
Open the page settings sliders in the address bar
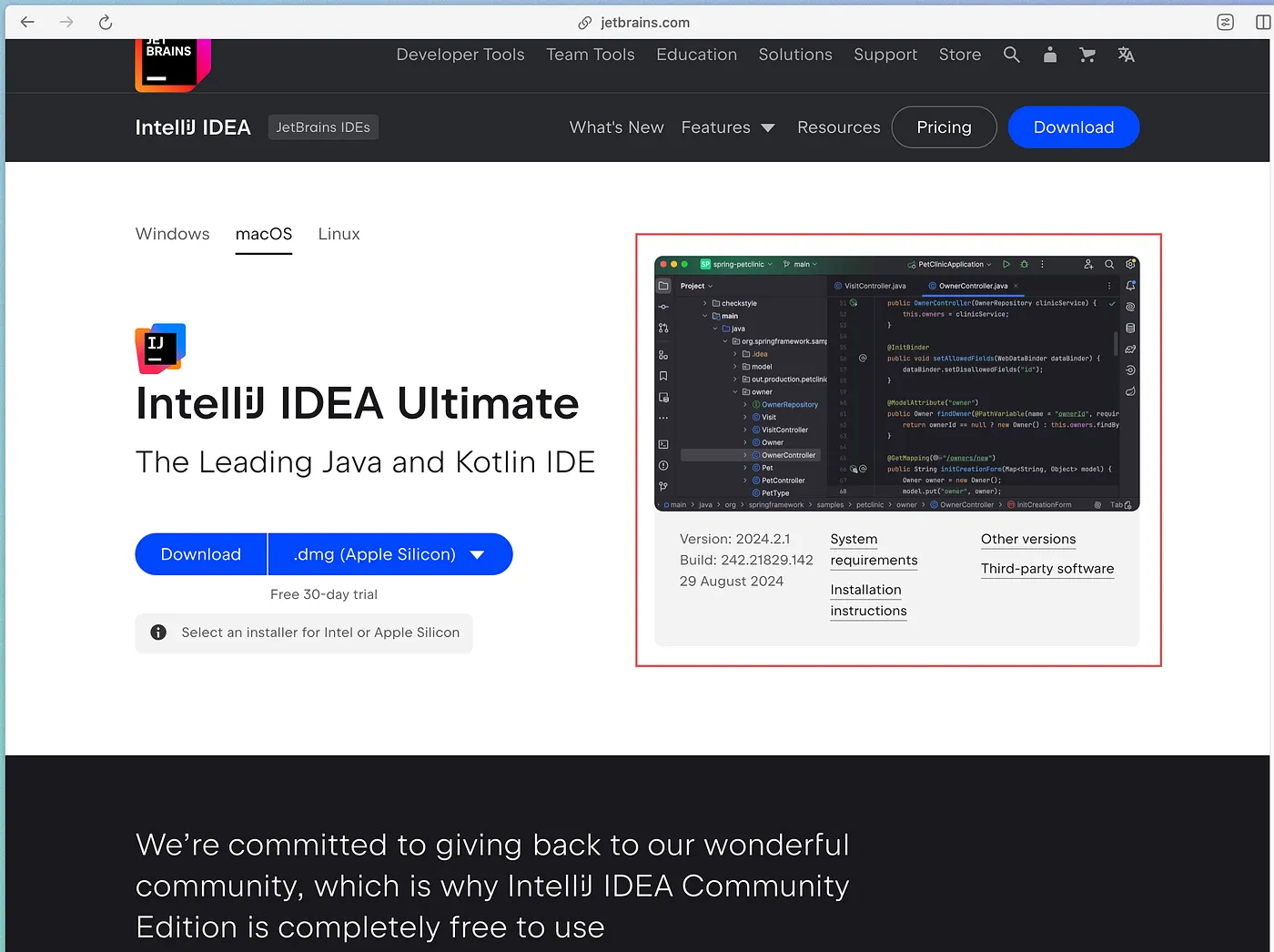click(x=1225, y=22)
